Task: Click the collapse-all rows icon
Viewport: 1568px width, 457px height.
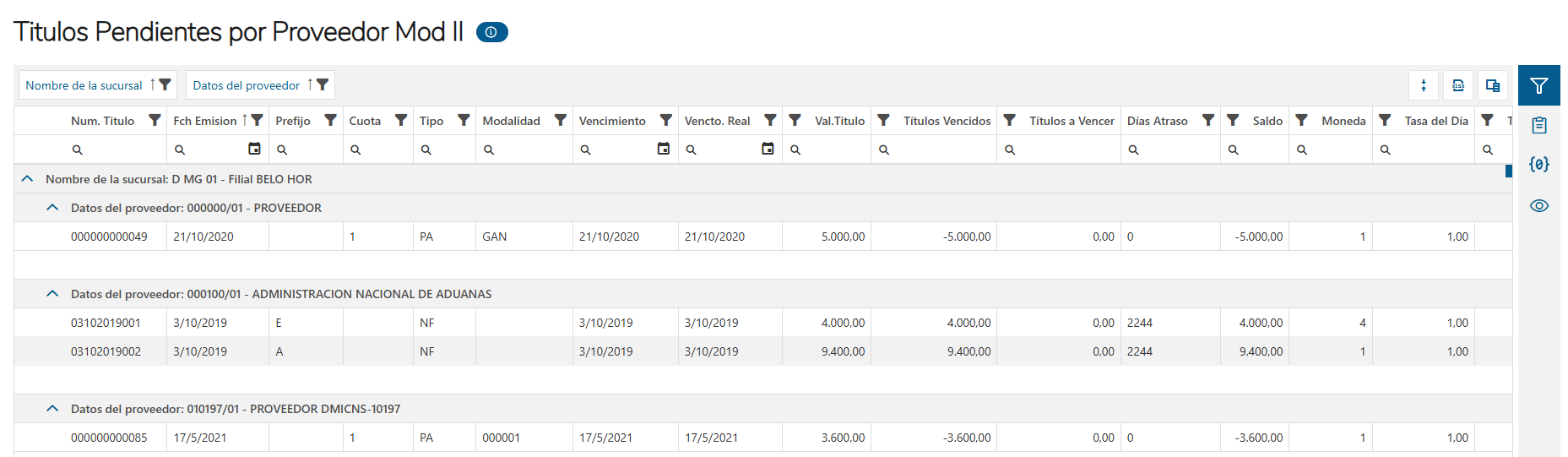Action: point(1424,85)
